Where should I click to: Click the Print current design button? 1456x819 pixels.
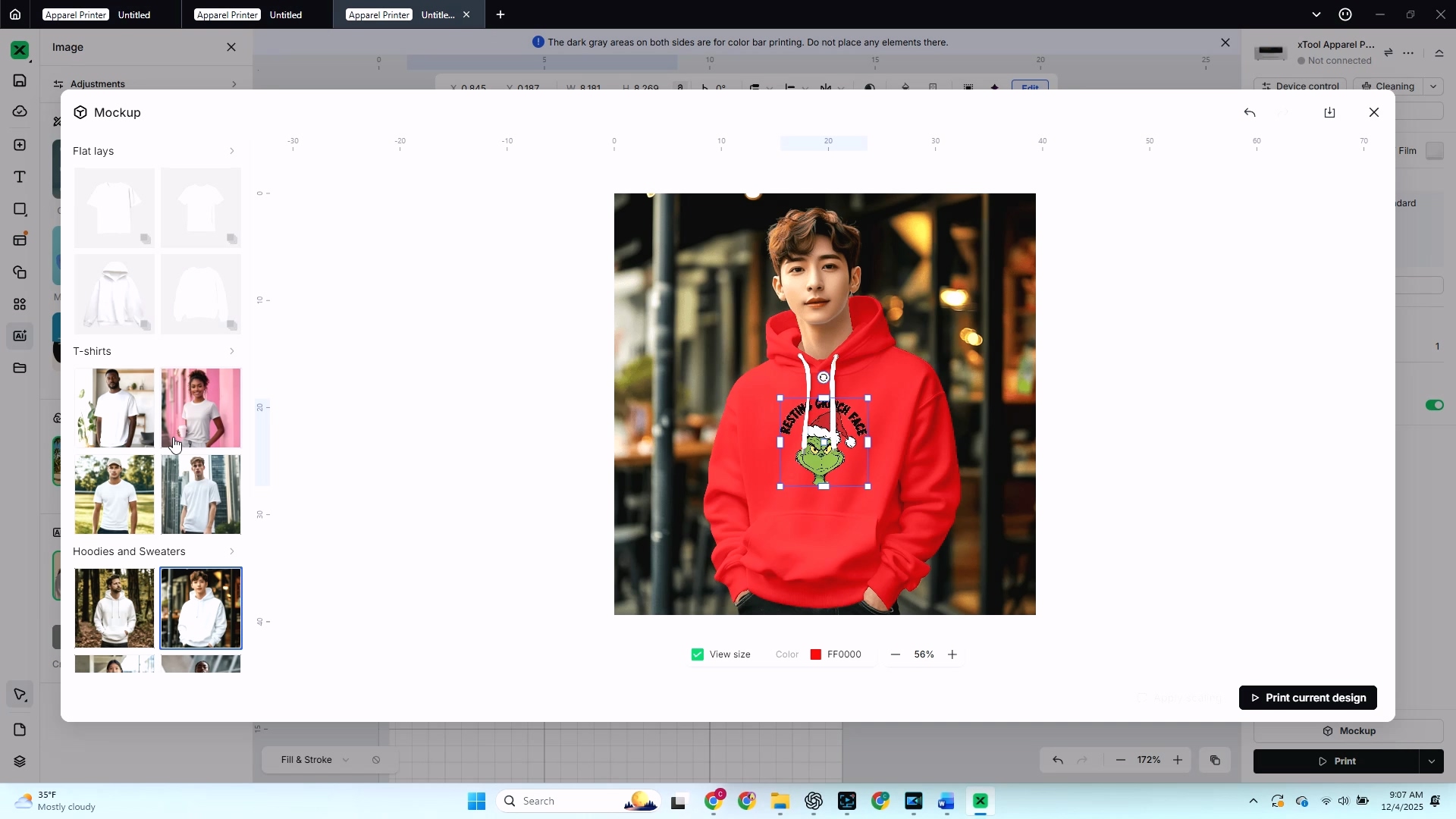coord(1307,697)
